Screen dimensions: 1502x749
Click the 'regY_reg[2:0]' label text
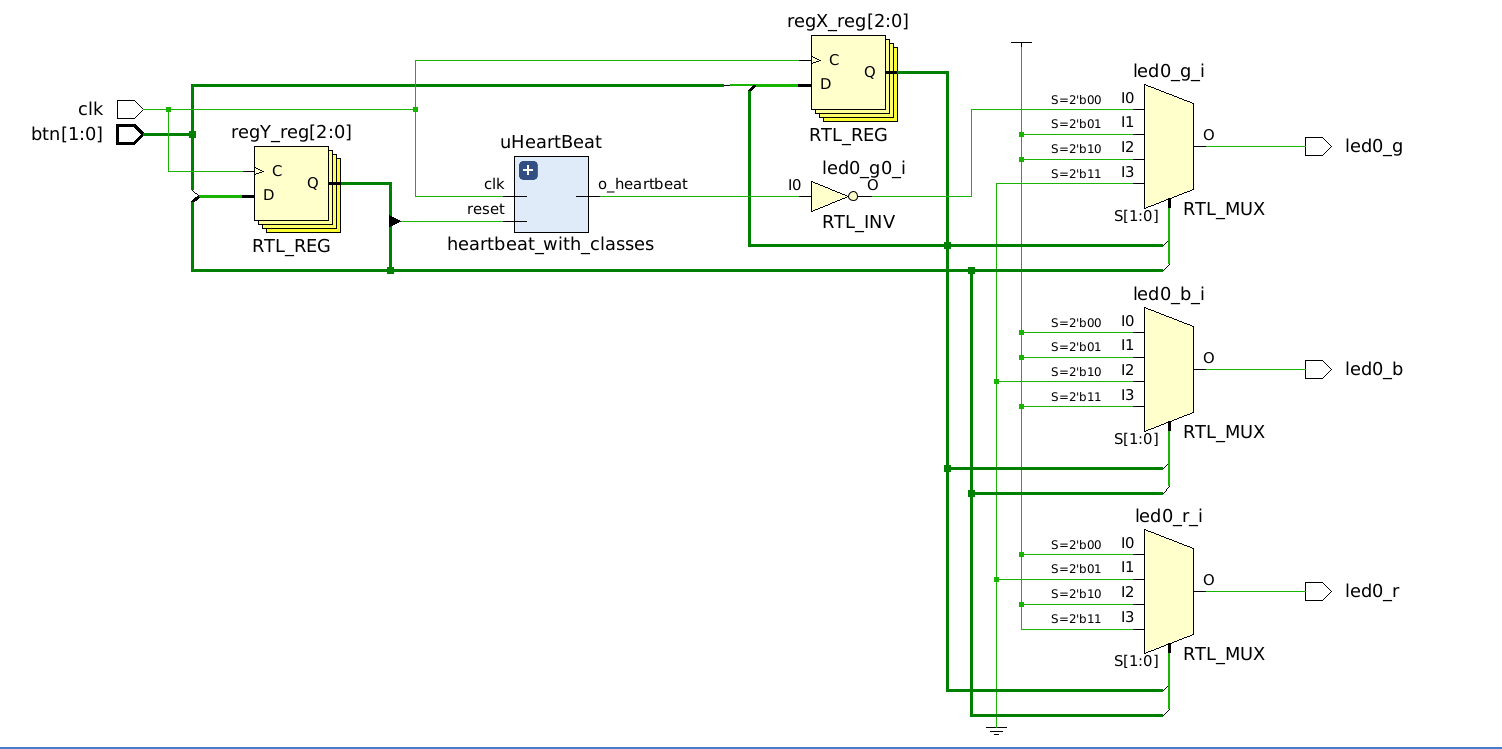[x=291, y=132]
